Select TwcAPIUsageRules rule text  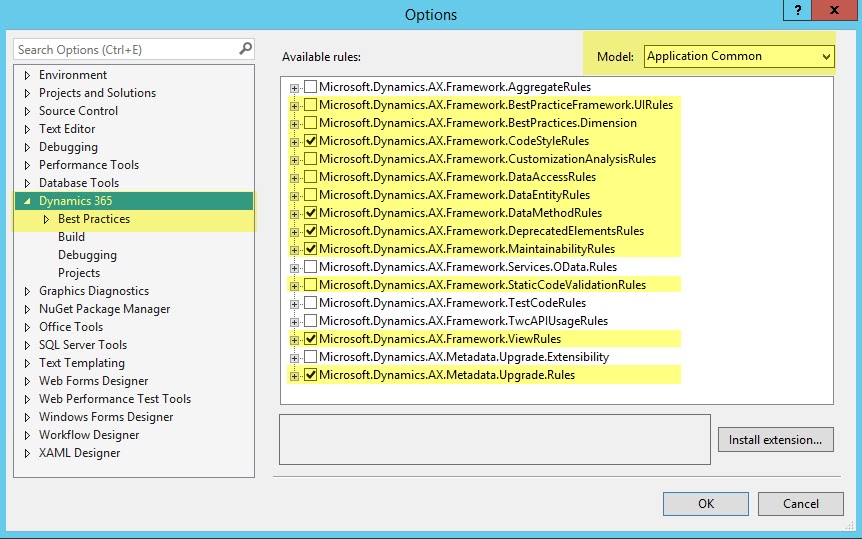pos(463,321)
